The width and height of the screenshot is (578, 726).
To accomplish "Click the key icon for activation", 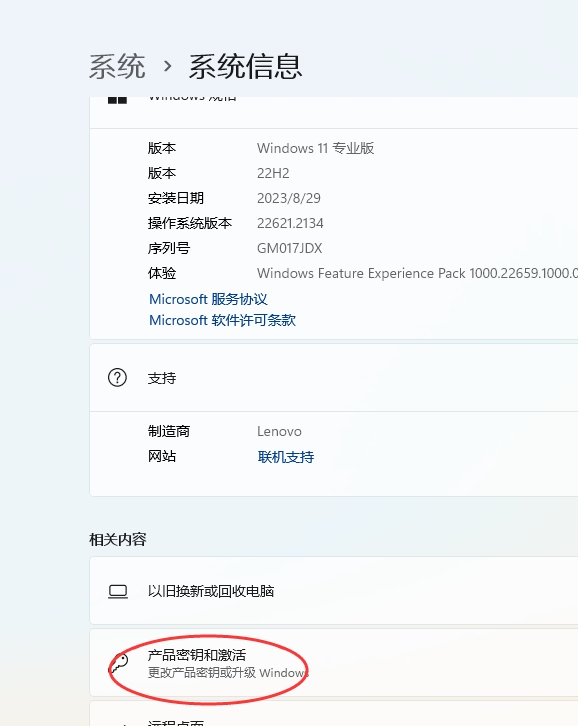I will [119, 664].
